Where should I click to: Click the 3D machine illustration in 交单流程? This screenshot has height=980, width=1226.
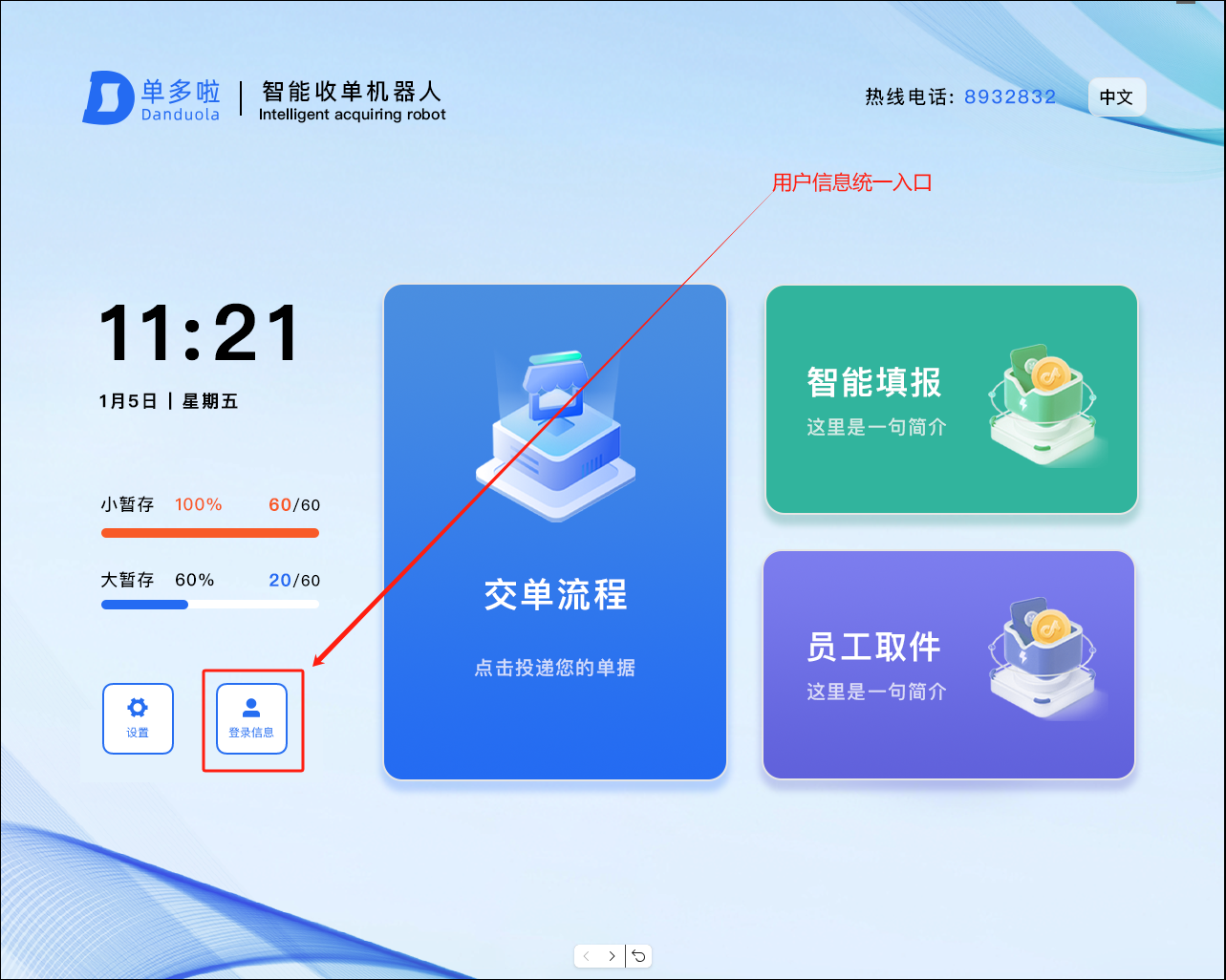(x=555, y=435)
